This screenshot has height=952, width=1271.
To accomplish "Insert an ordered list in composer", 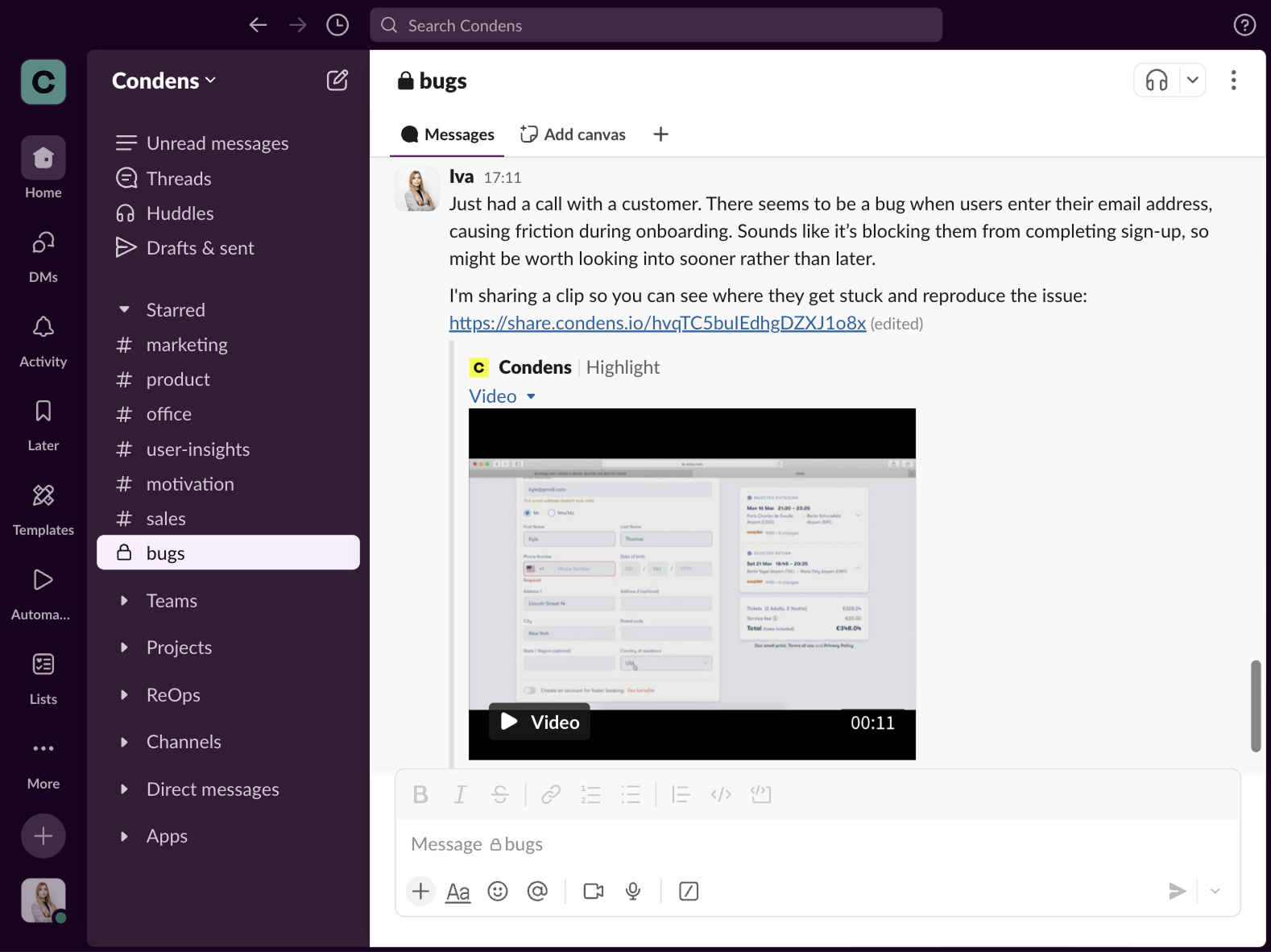I will pos(591,795).
